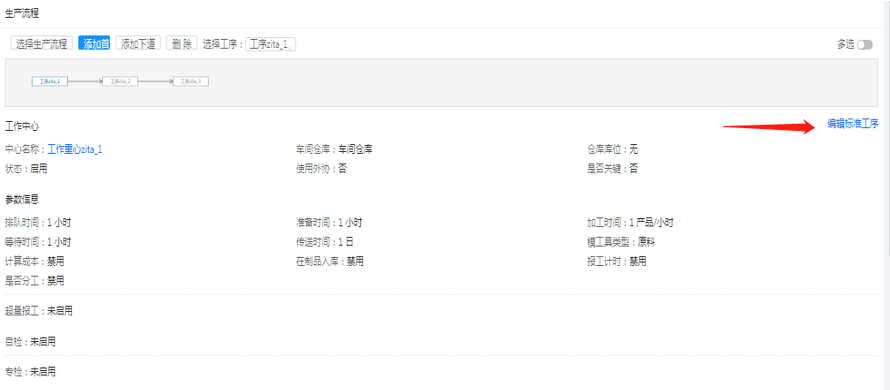Click the 选择生产流程 button
This screenshot has height=390, width=890.
click(41, 44)
